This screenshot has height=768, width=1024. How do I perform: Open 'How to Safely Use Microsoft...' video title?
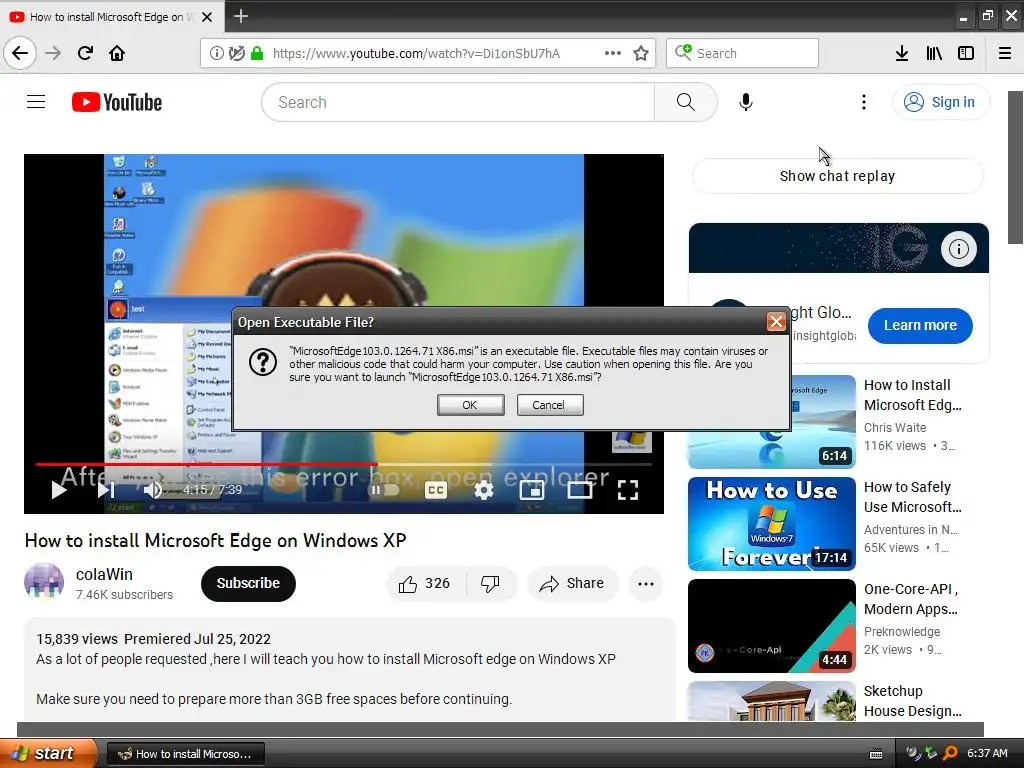pyautogui.click(x=912, y=497)
